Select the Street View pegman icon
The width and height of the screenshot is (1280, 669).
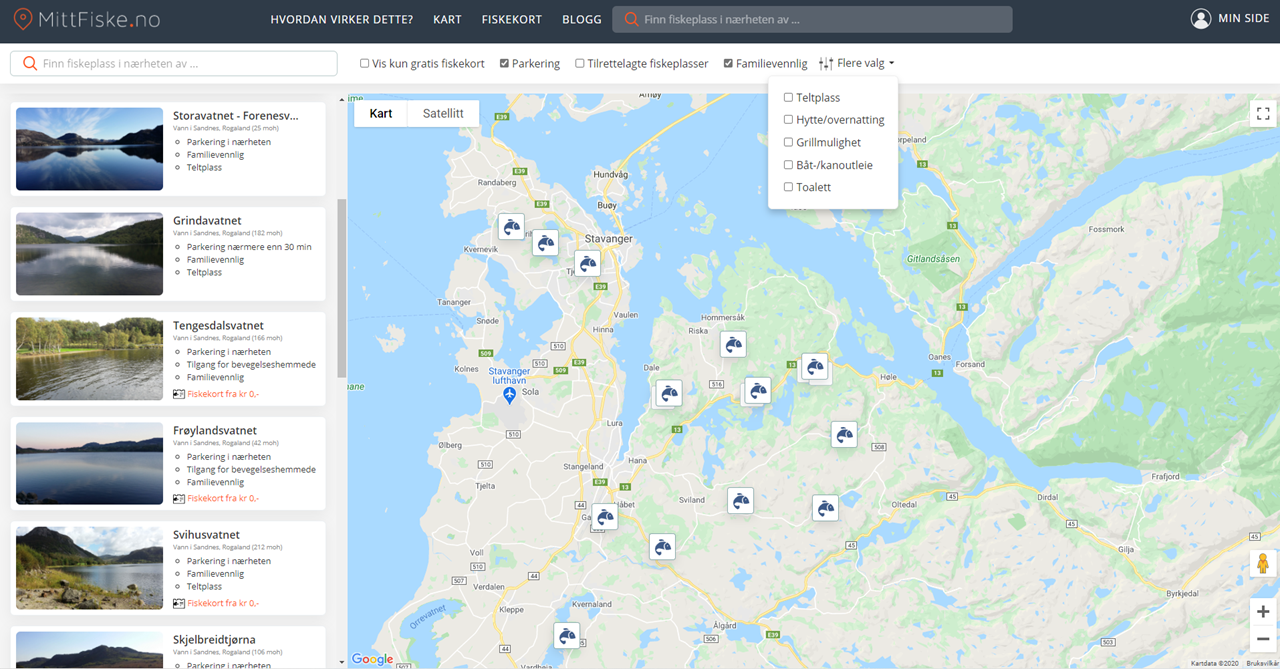pos(1263,563)
